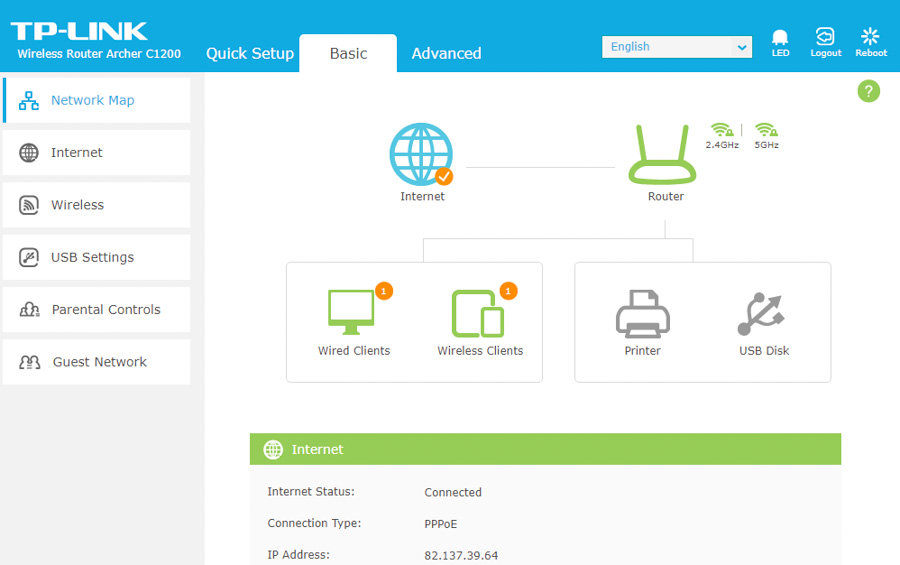Switch to the Advanced tab

(446, 53)
